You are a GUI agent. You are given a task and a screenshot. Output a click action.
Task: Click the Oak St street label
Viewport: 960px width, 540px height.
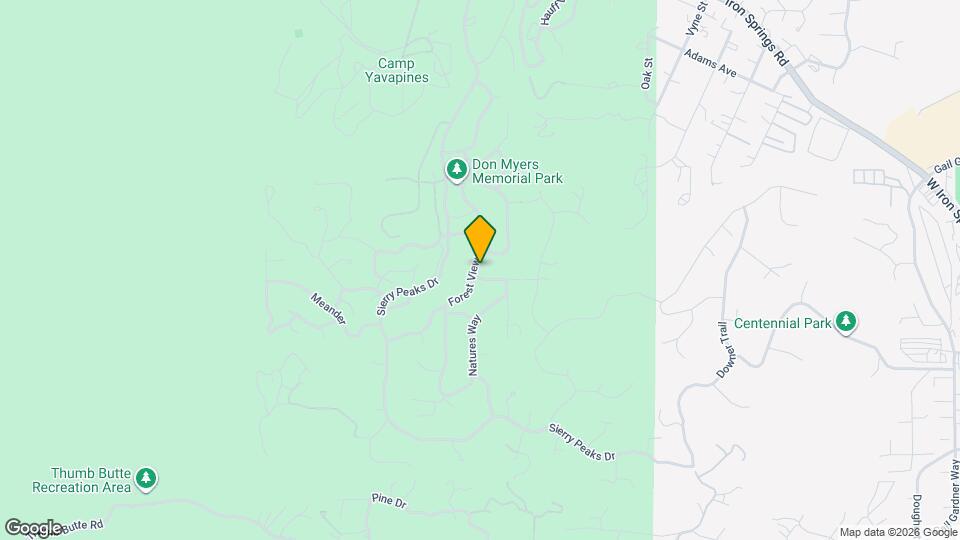[x=647, y=74]
